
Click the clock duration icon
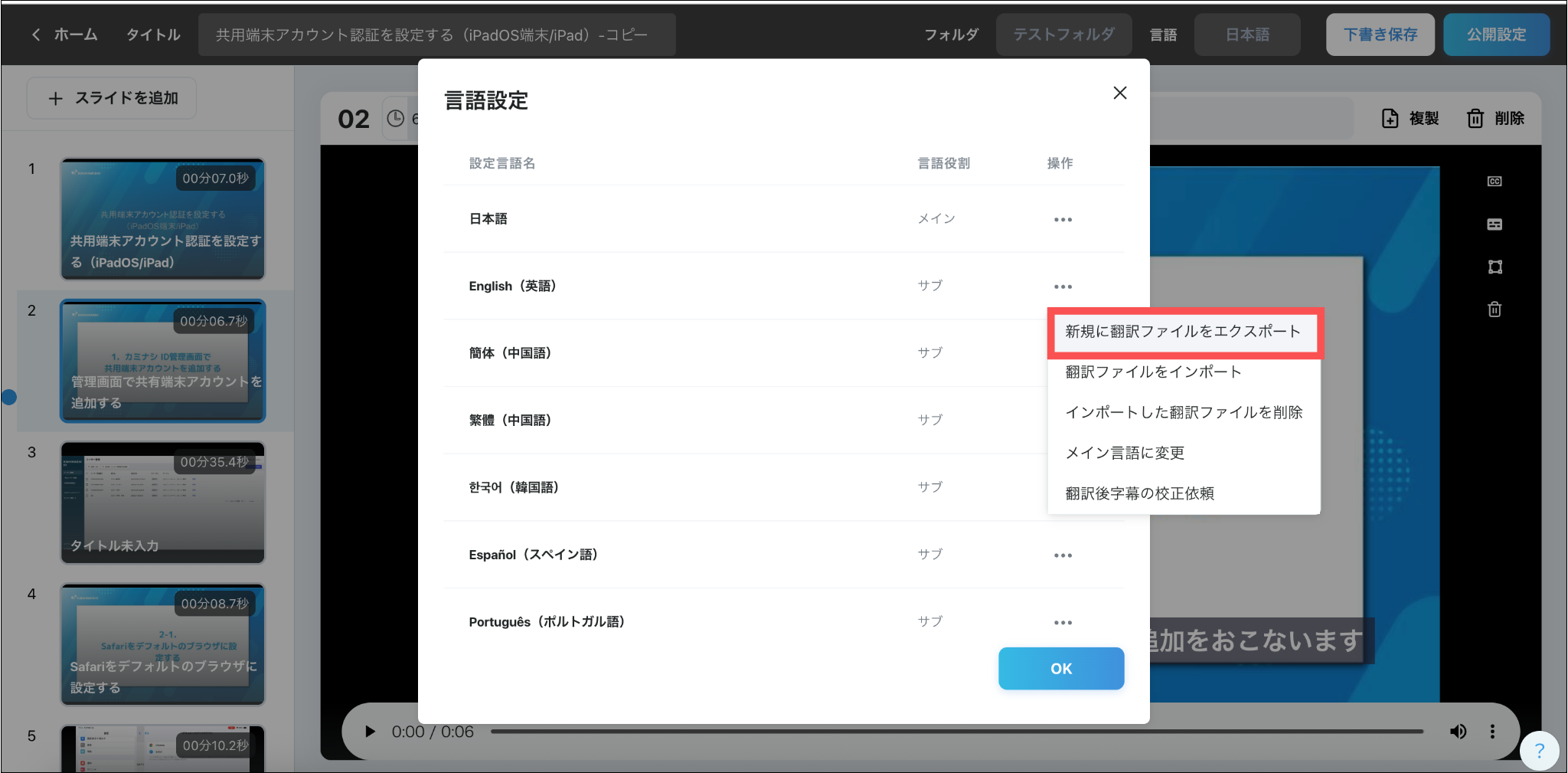[395, 119]
